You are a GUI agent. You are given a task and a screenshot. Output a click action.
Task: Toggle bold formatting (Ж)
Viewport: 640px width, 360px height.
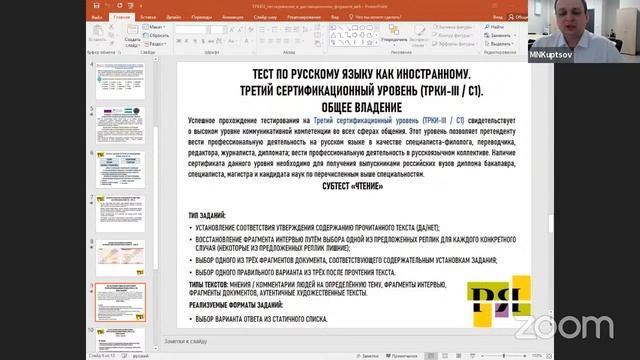pos(179,41)
